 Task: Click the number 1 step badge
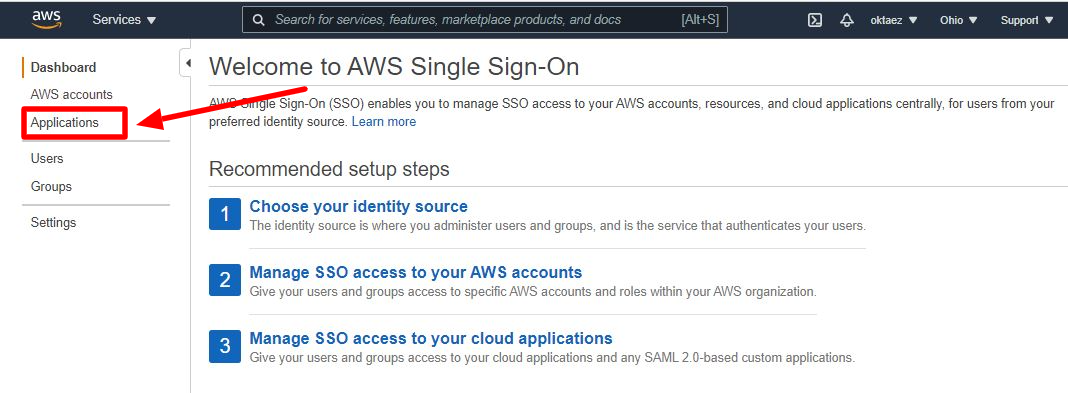coord(225,215)
